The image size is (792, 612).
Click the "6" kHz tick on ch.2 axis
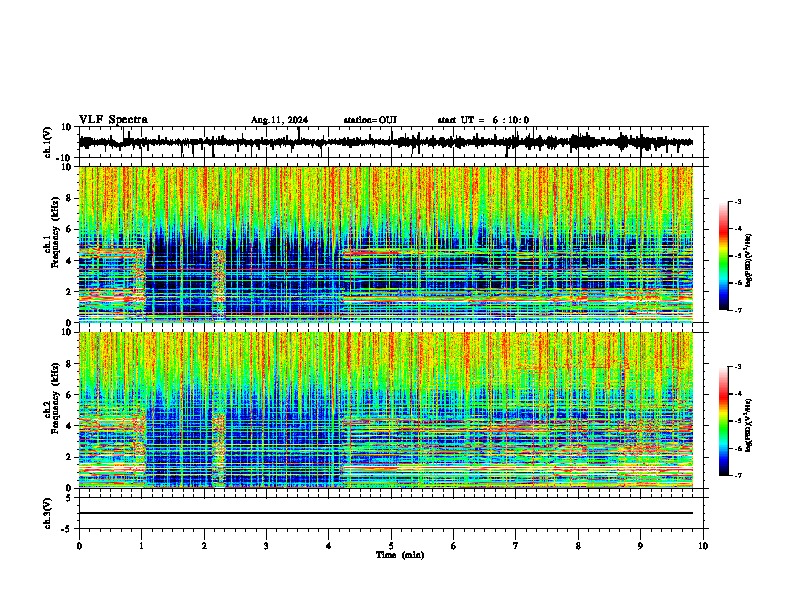(69, 395)
